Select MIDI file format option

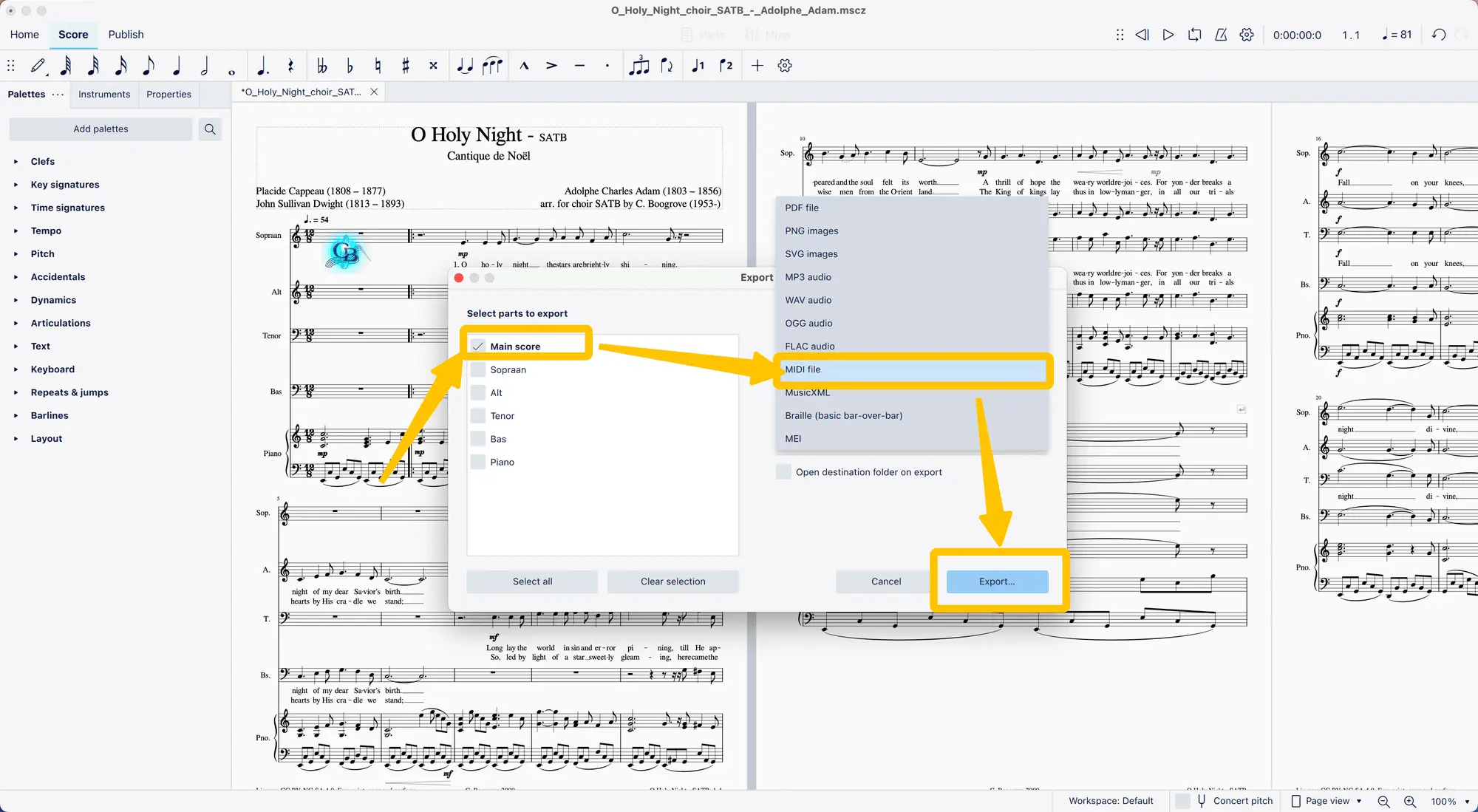[x=912, y=369]
